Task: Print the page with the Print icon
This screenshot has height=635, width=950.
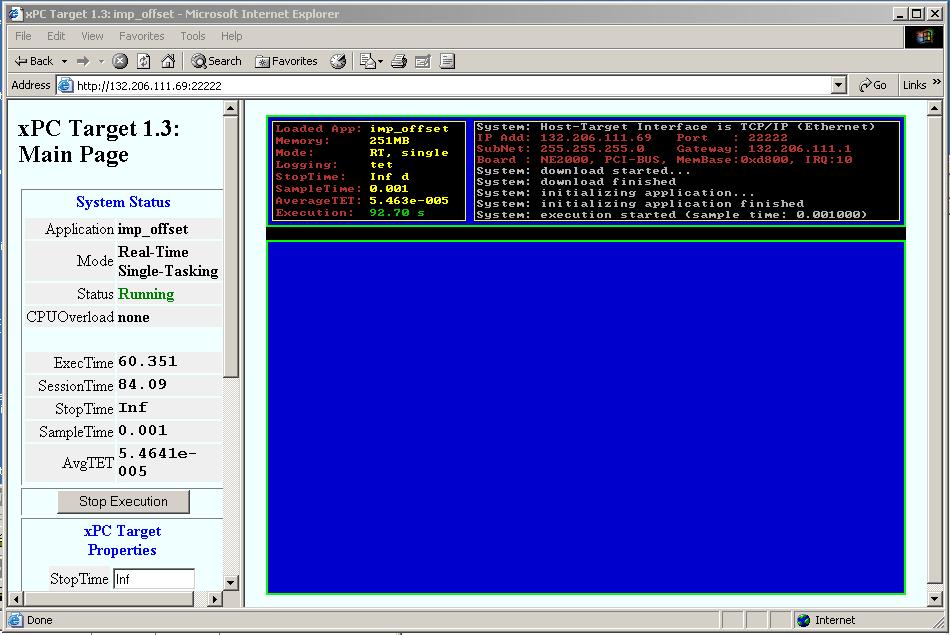Action: tap(399, 61)
